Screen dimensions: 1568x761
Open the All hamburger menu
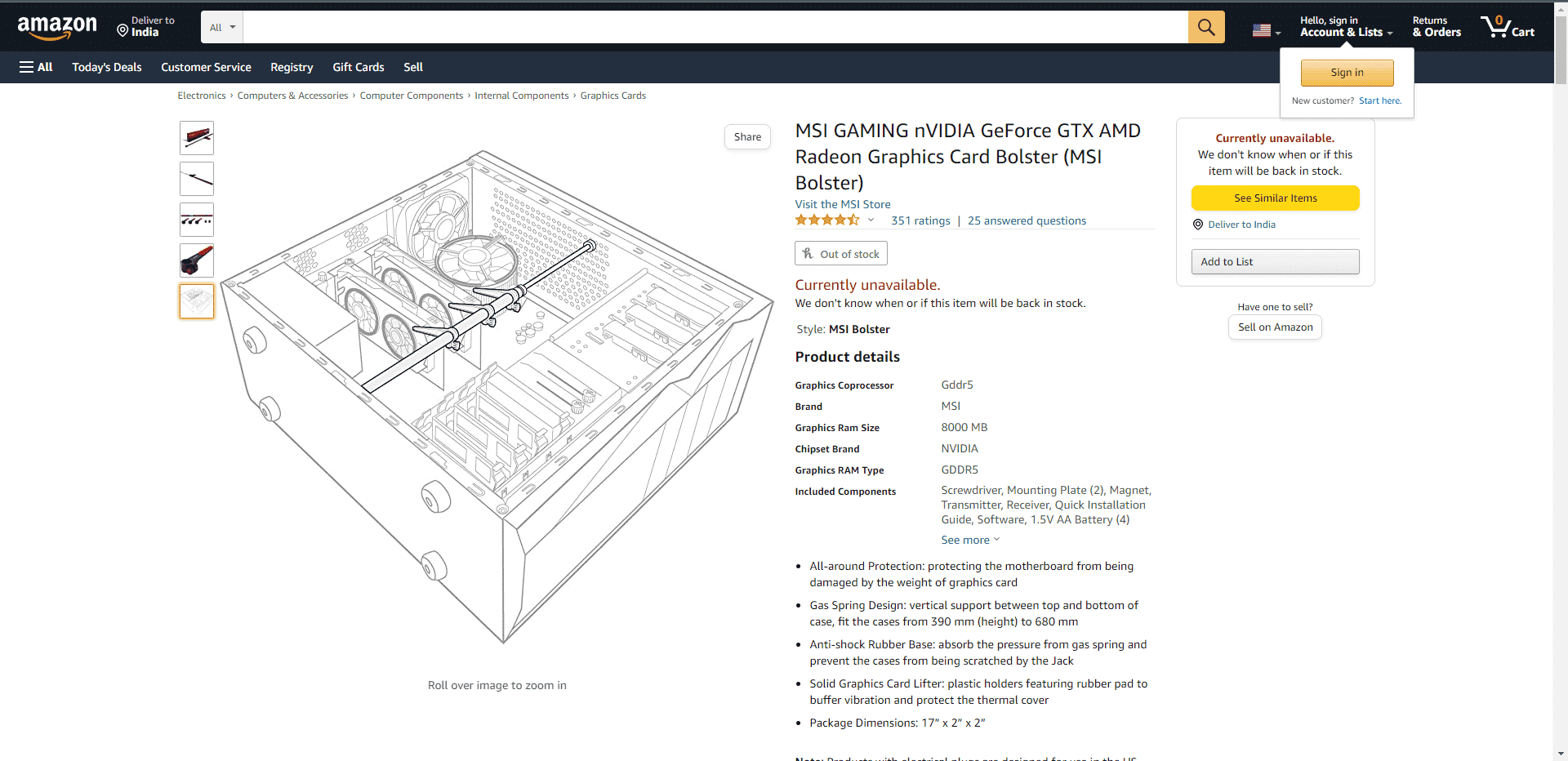(36, 67)
